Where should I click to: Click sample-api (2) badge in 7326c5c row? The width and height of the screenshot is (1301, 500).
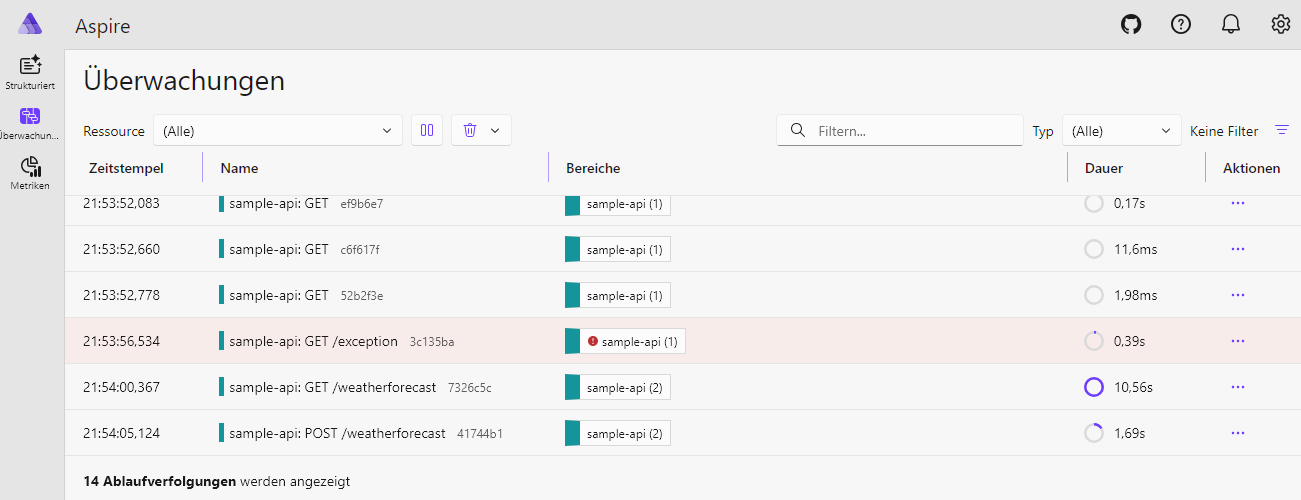[x=618, y=387]
